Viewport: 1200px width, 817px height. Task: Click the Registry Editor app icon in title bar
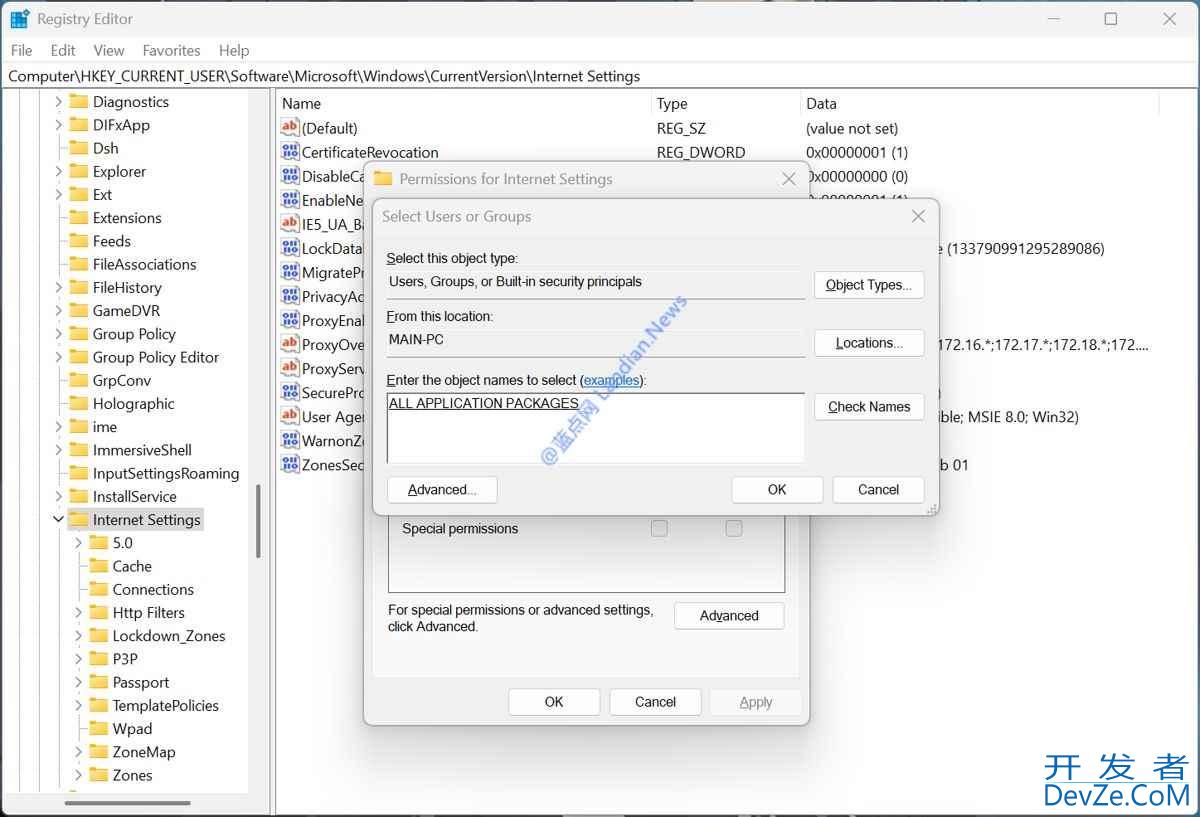(x=20, y=19)
